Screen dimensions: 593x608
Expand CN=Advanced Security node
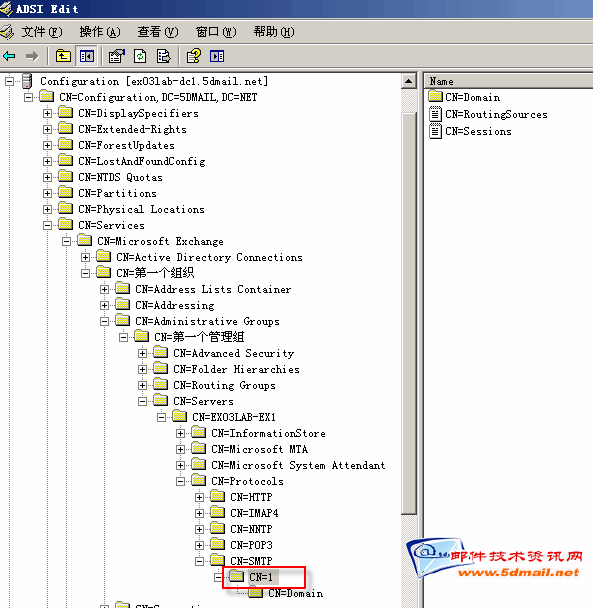[142, 353]
